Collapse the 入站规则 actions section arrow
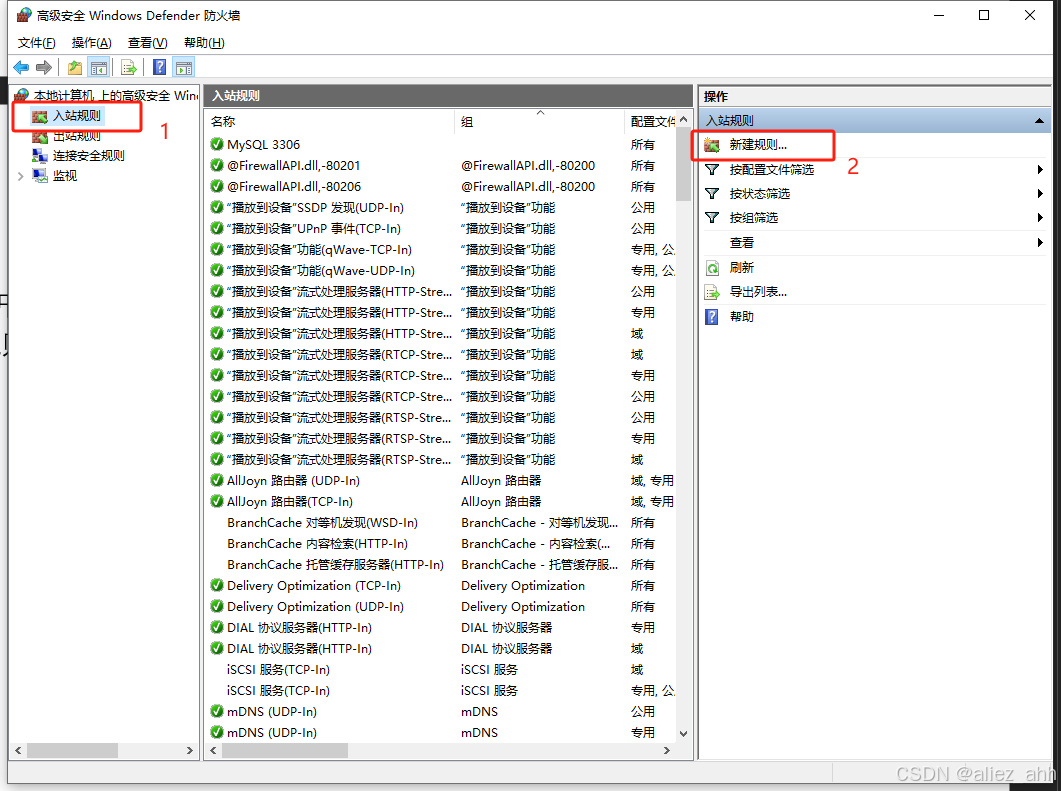The height and width of the screenshot is (791, 1061). (1039, 120)
